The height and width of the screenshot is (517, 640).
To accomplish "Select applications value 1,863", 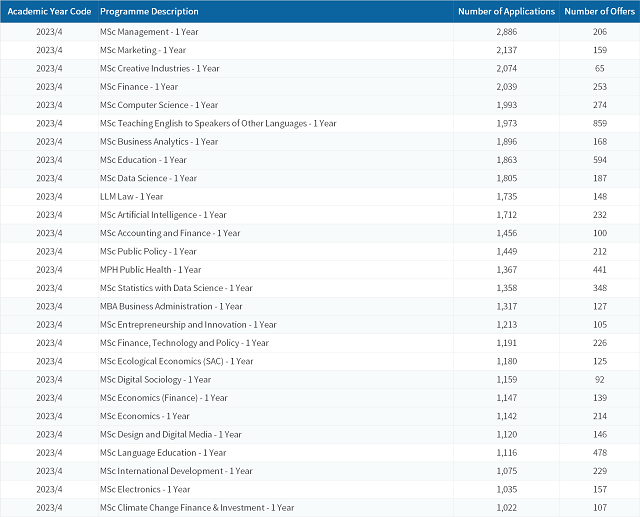I will (x=507, y=160).
